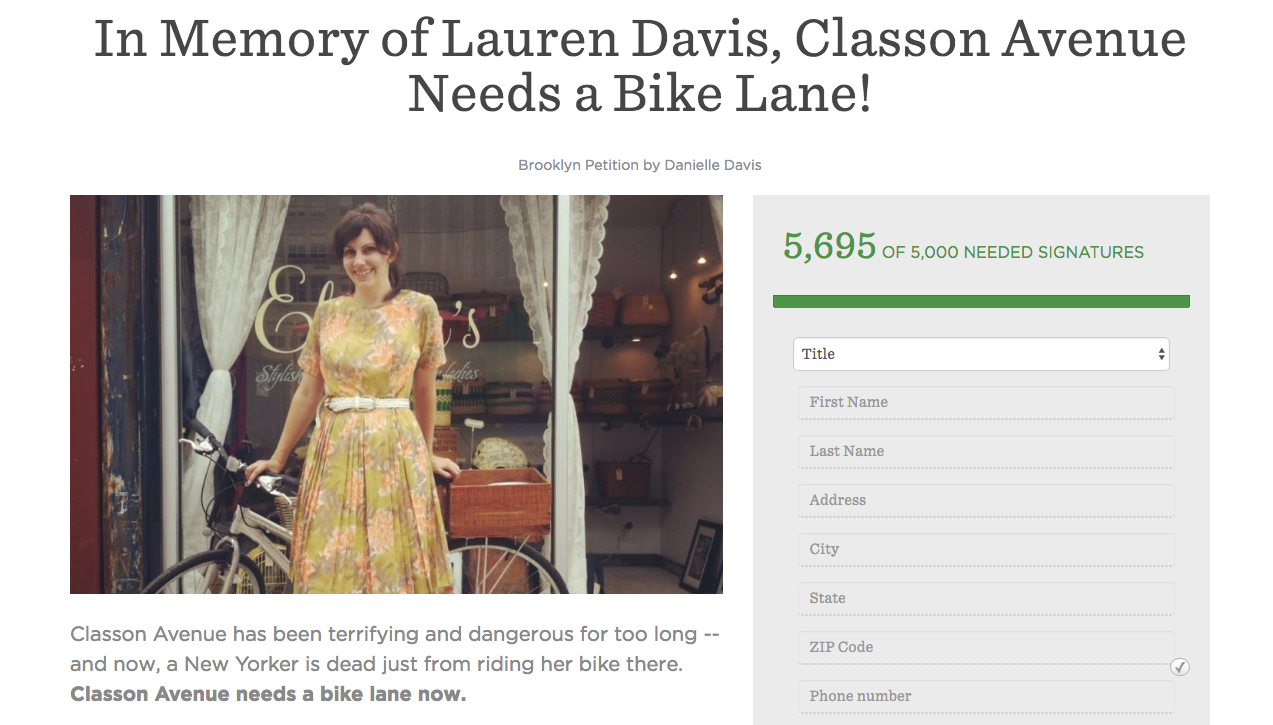This screenshot has width=1273, height=725.
Task: Focus the First Name field
Action: pos(985,403)
